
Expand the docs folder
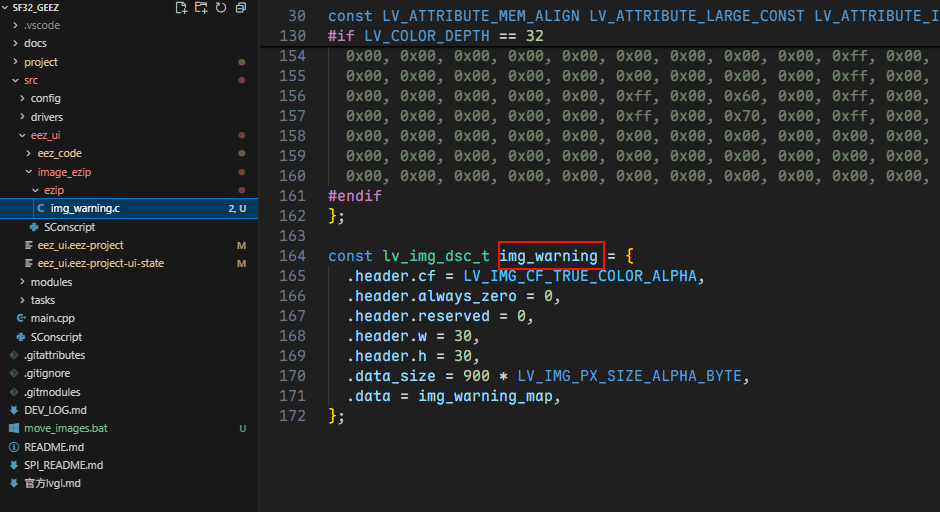click(x=35, y=43)
